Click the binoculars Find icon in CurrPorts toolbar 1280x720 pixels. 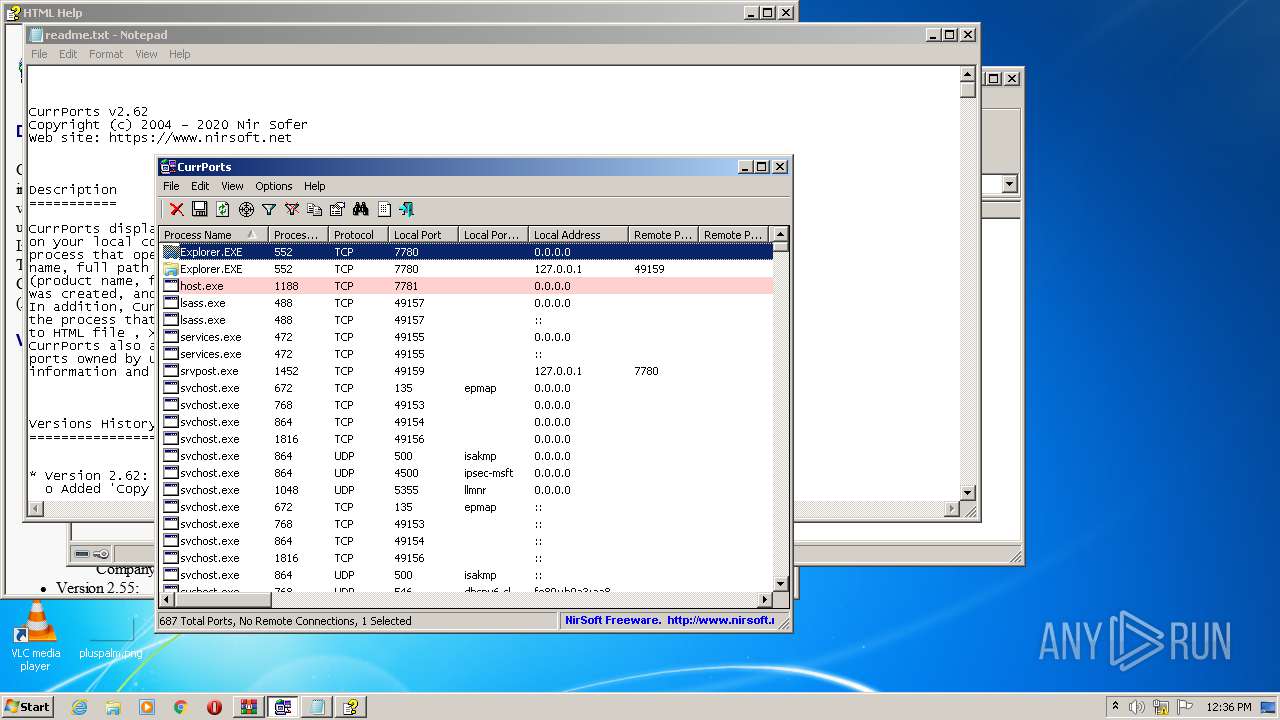pos(360,209)
